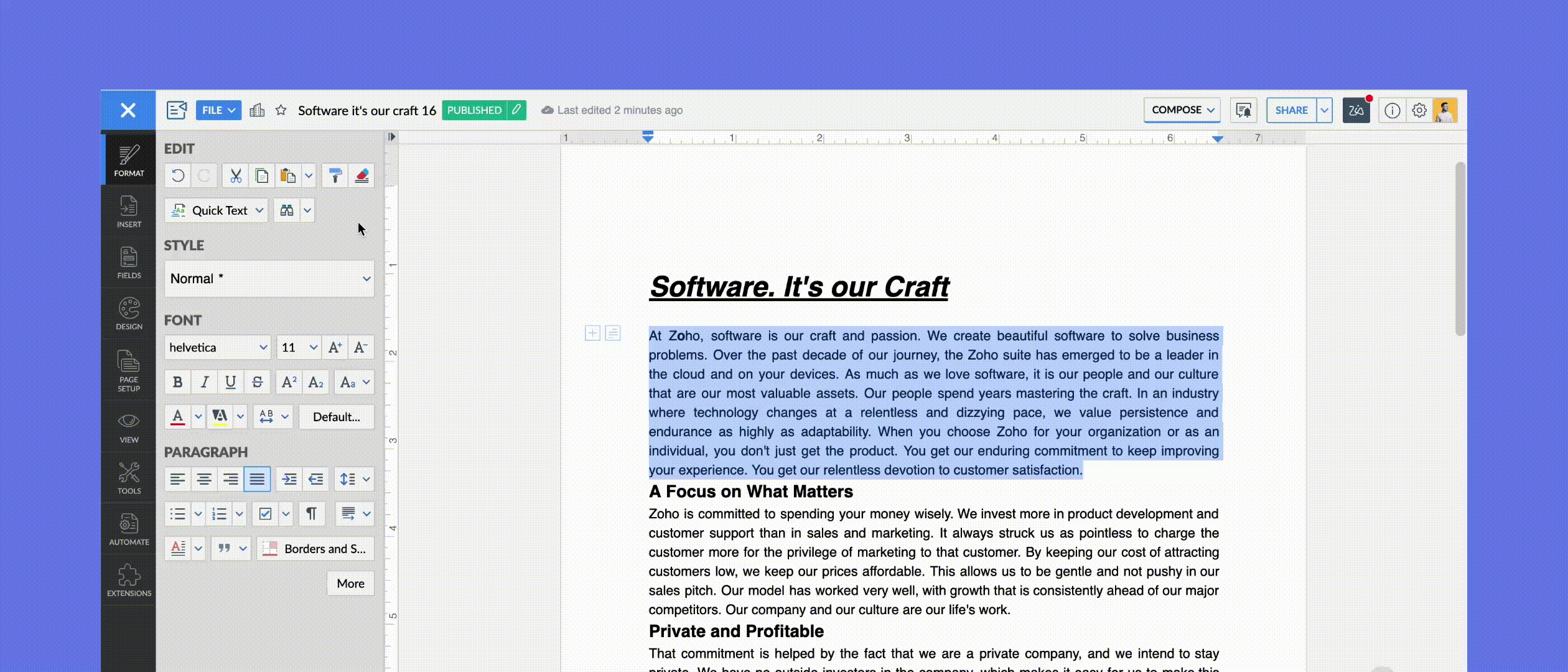Select the Format Painter tool

click(335, 175)
